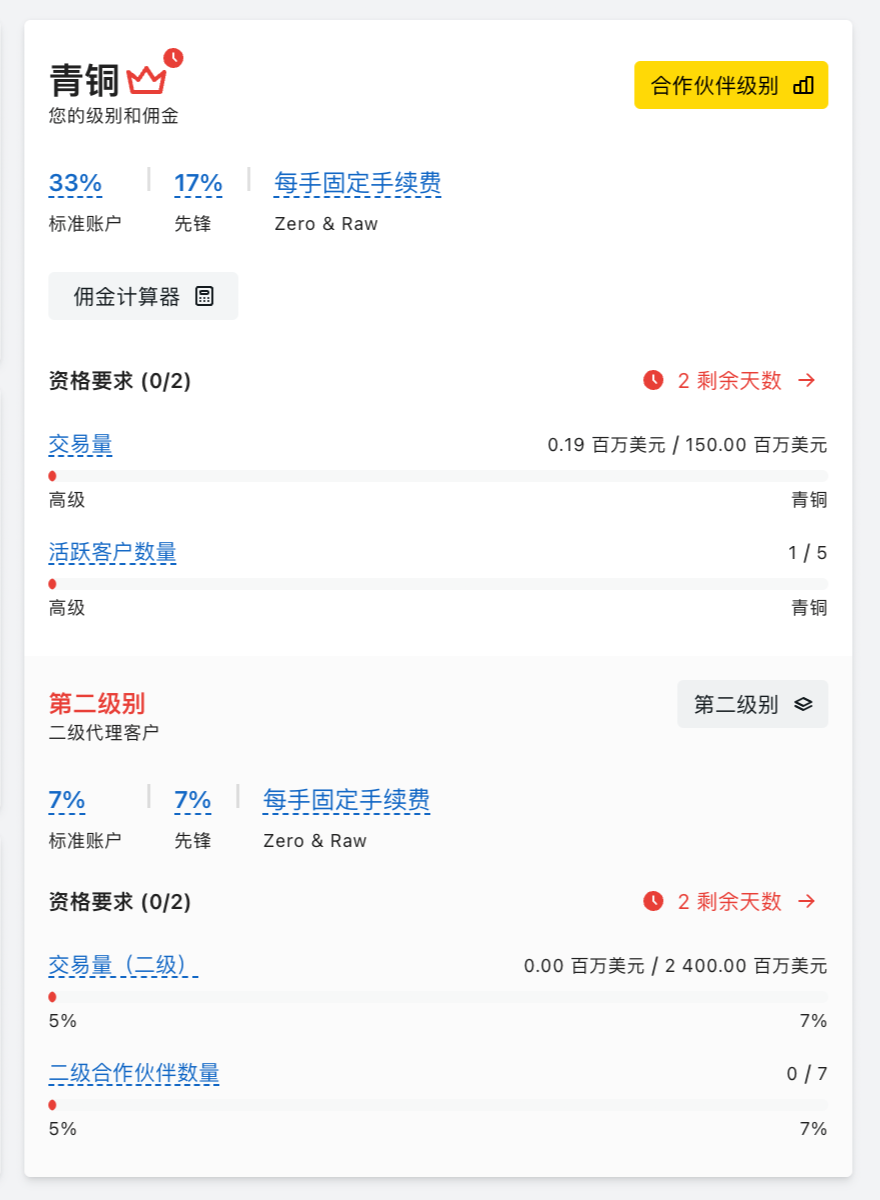Click the calculator icon in 佣金计算器

pyautogui.click(x=204, y=296)
